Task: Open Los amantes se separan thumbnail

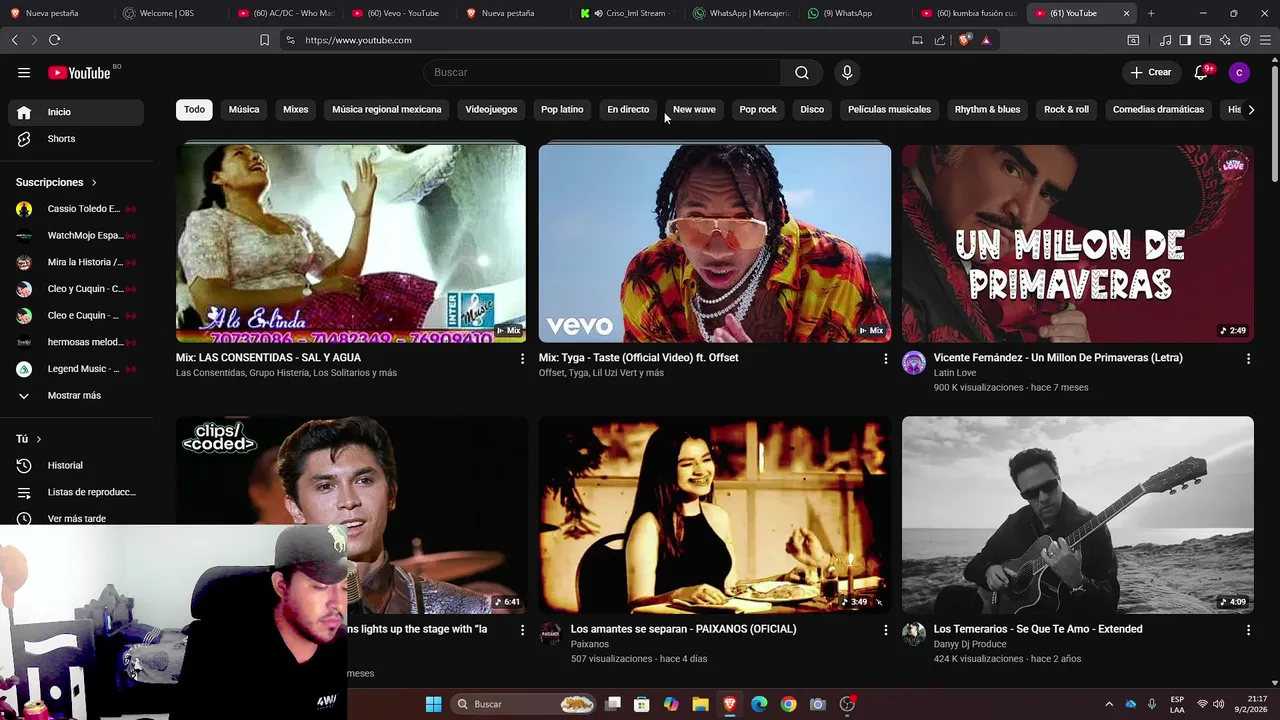Action: point(714,515)
